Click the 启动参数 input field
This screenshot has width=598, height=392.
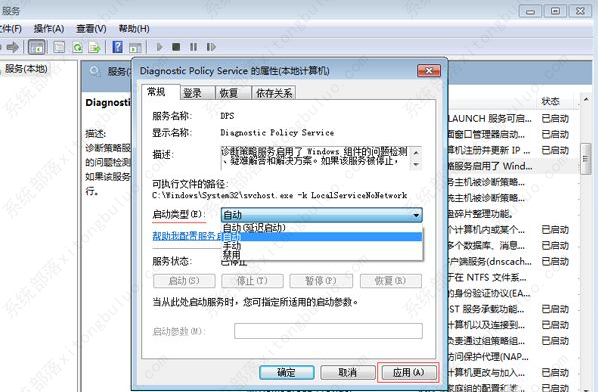click(x=328, y=331)
